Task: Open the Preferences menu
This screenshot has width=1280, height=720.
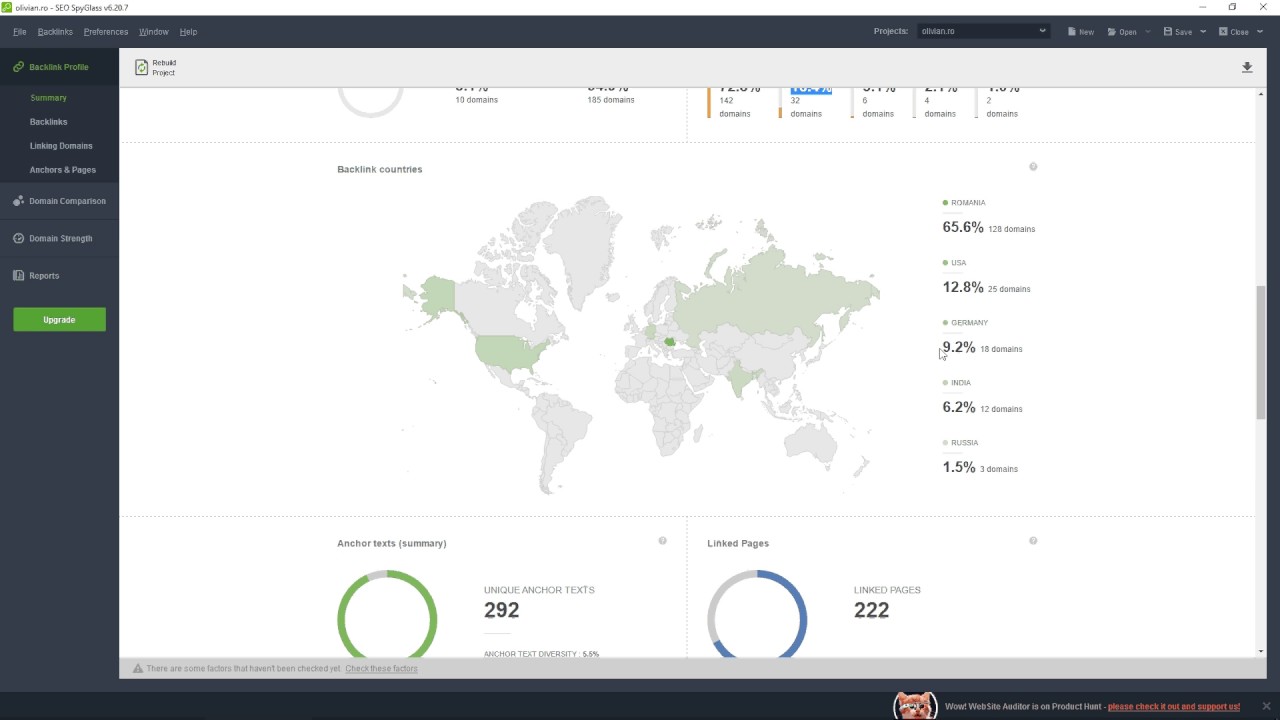Action: tap(106, 32)
